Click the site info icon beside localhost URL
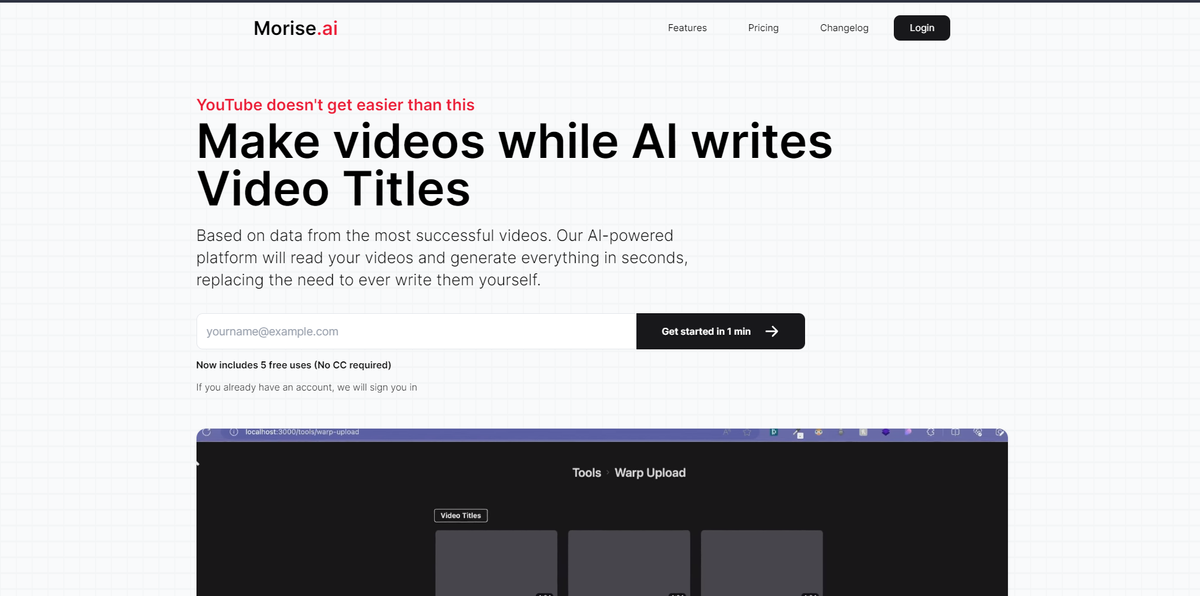This screenshot has width=1200, height=596. (x=233, y=432)
